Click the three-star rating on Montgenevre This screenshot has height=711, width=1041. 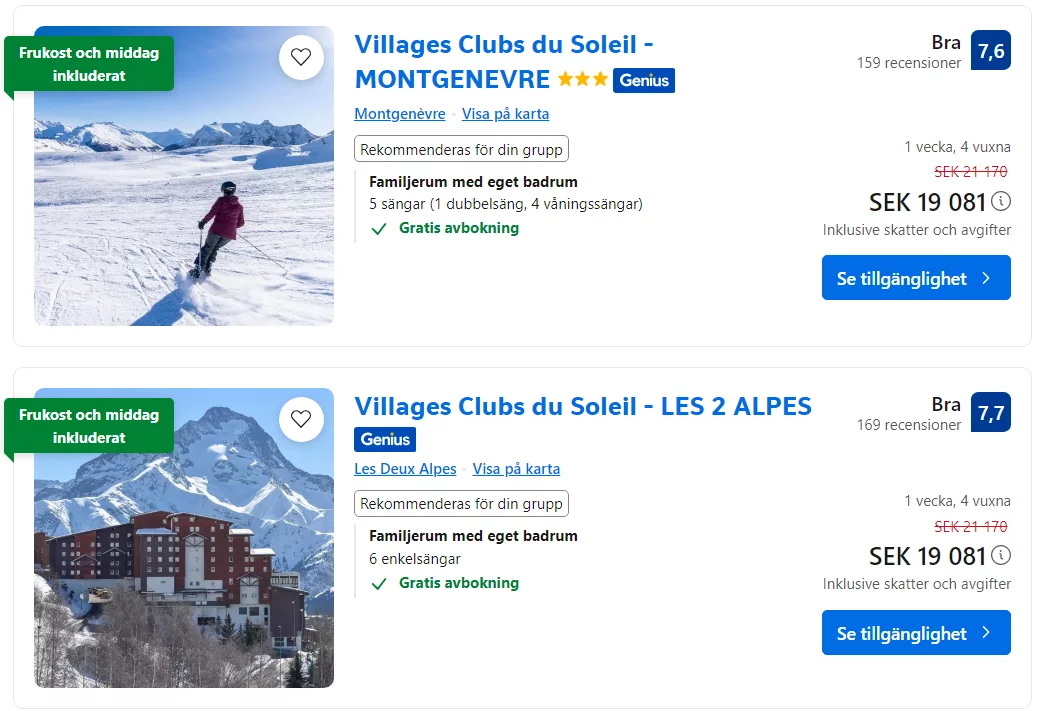tap(582, 79)
